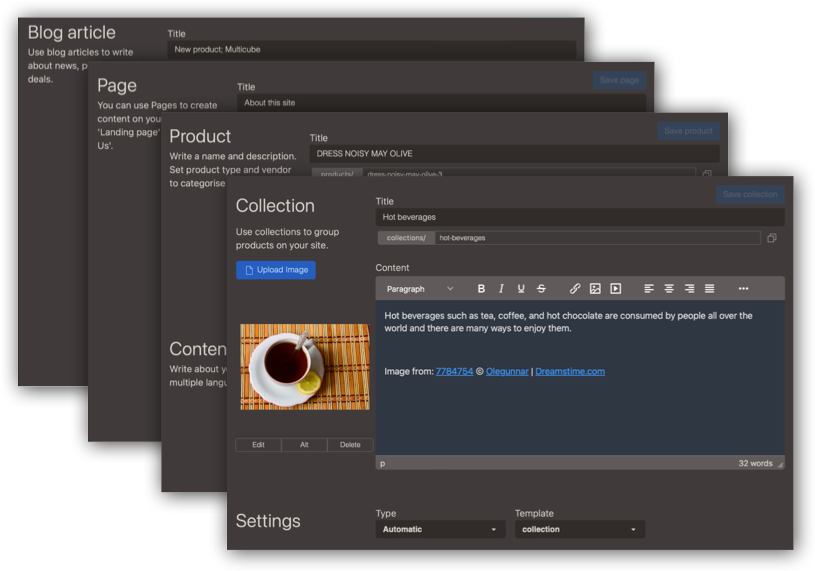
Task: Insert an image via the editor toolbar
Action: point(595,289)
